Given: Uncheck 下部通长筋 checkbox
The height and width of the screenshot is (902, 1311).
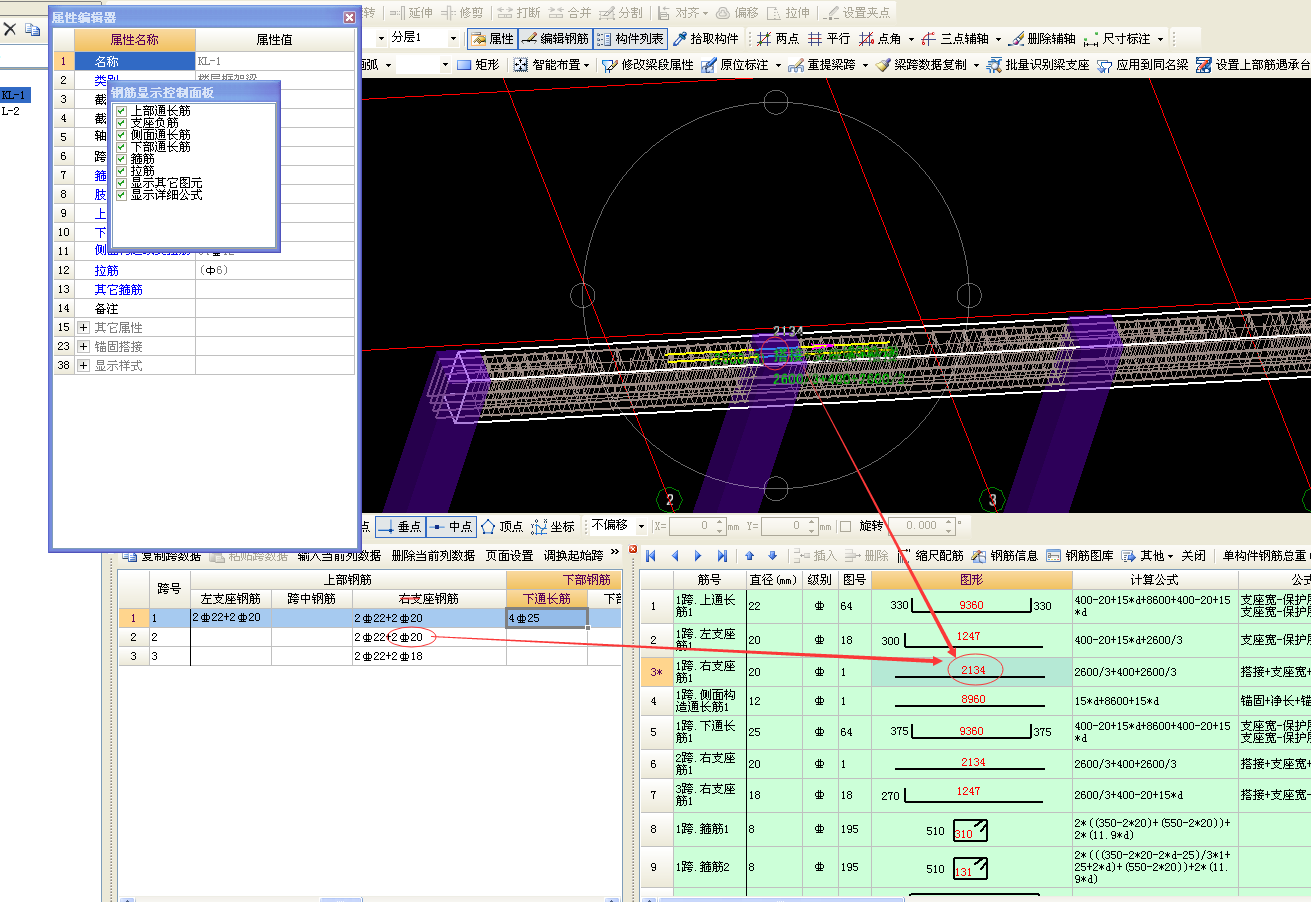Looking at the screenshot, I should pyautogui.click(x=121, y=147).
